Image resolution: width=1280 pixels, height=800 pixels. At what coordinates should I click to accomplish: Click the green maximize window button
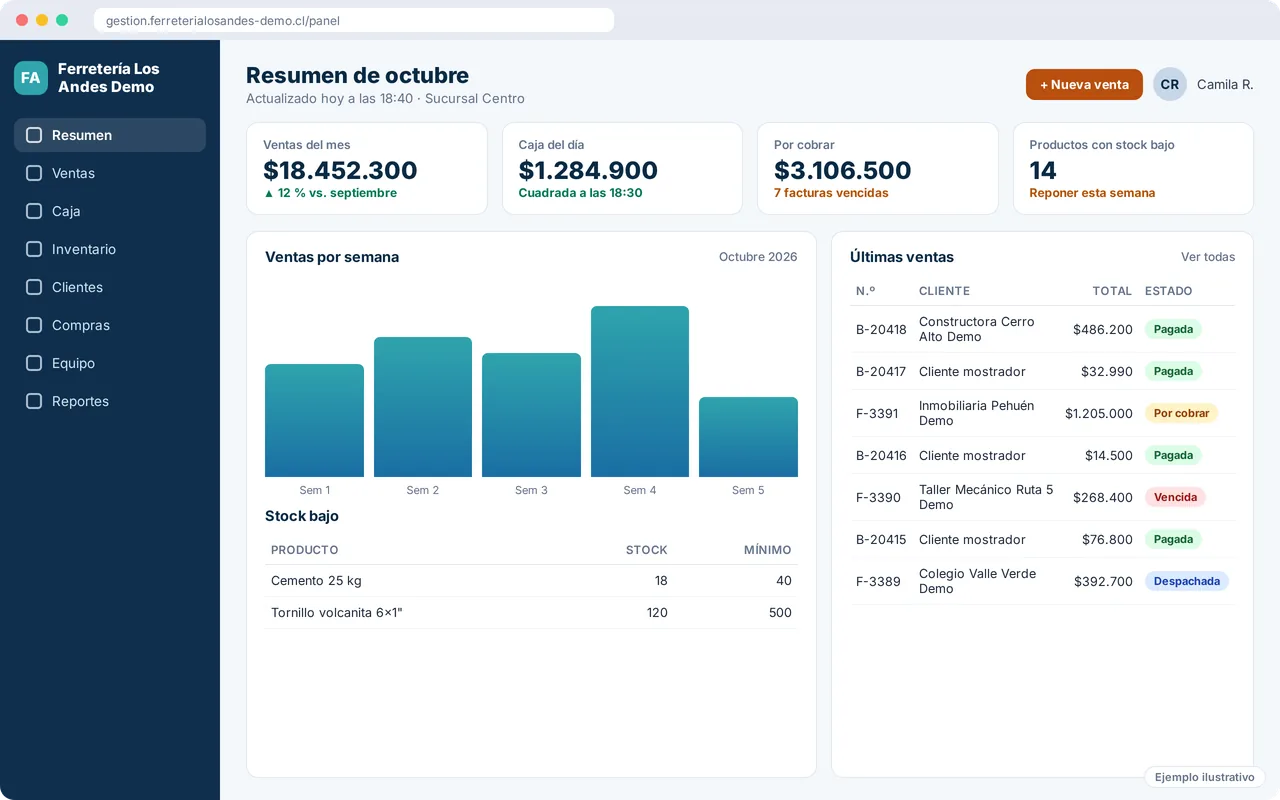tap(62, 20)
